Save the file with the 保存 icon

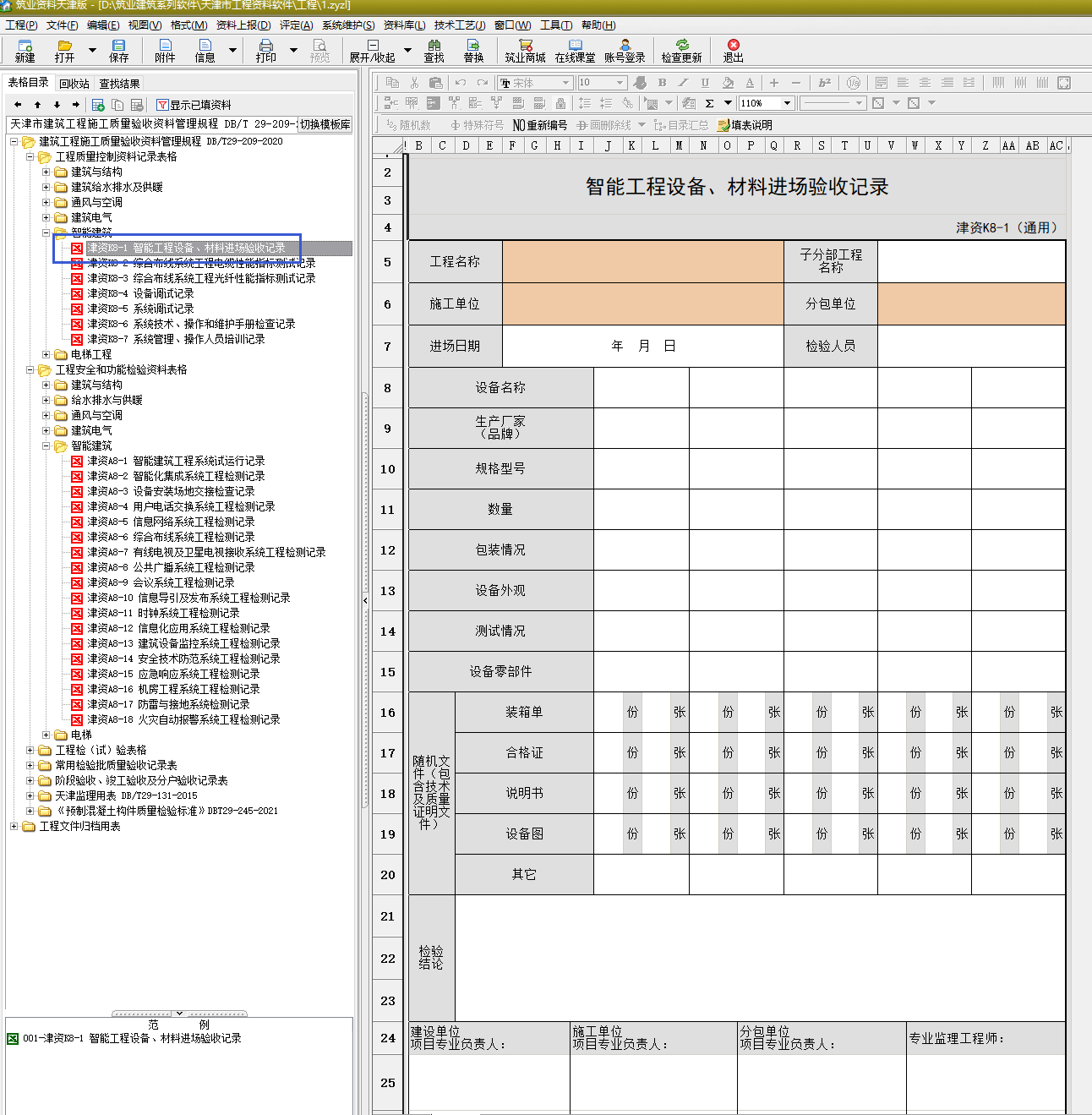pyautogui.click(x=119, y=51)
